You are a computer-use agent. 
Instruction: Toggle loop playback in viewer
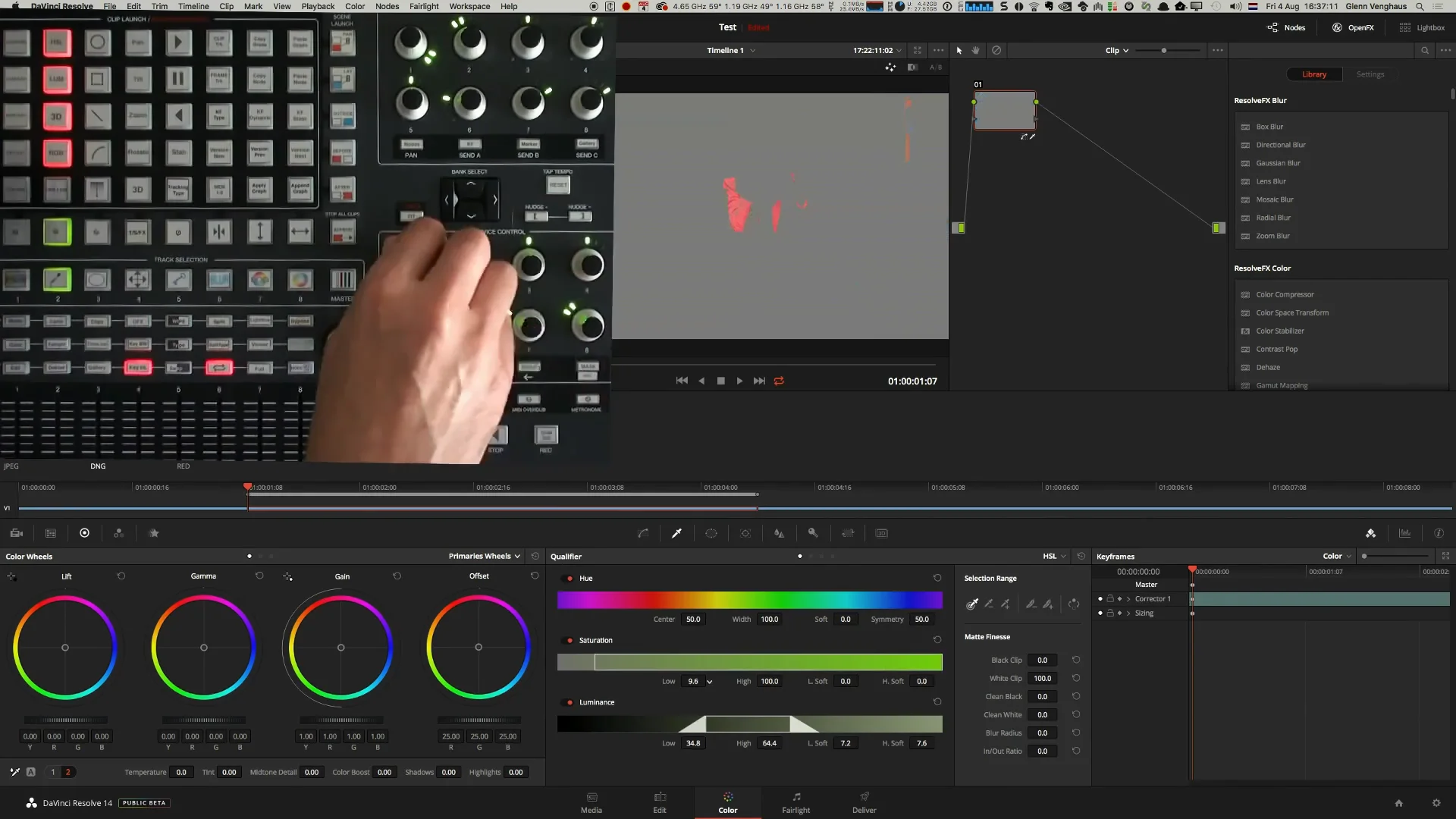pos(779,381)
